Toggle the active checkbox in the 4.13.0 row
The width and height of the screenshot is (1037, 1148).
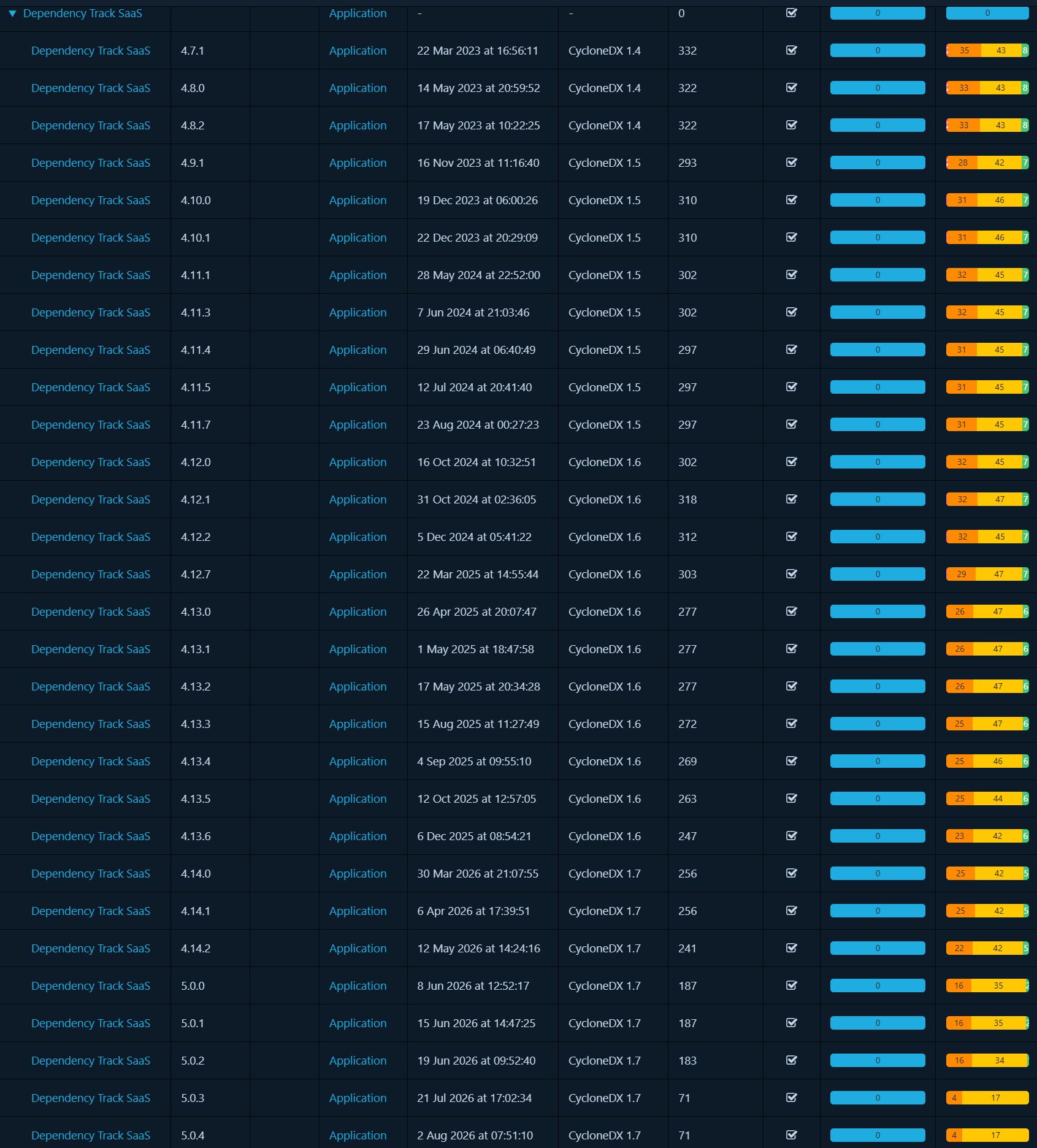click(792, 611)
